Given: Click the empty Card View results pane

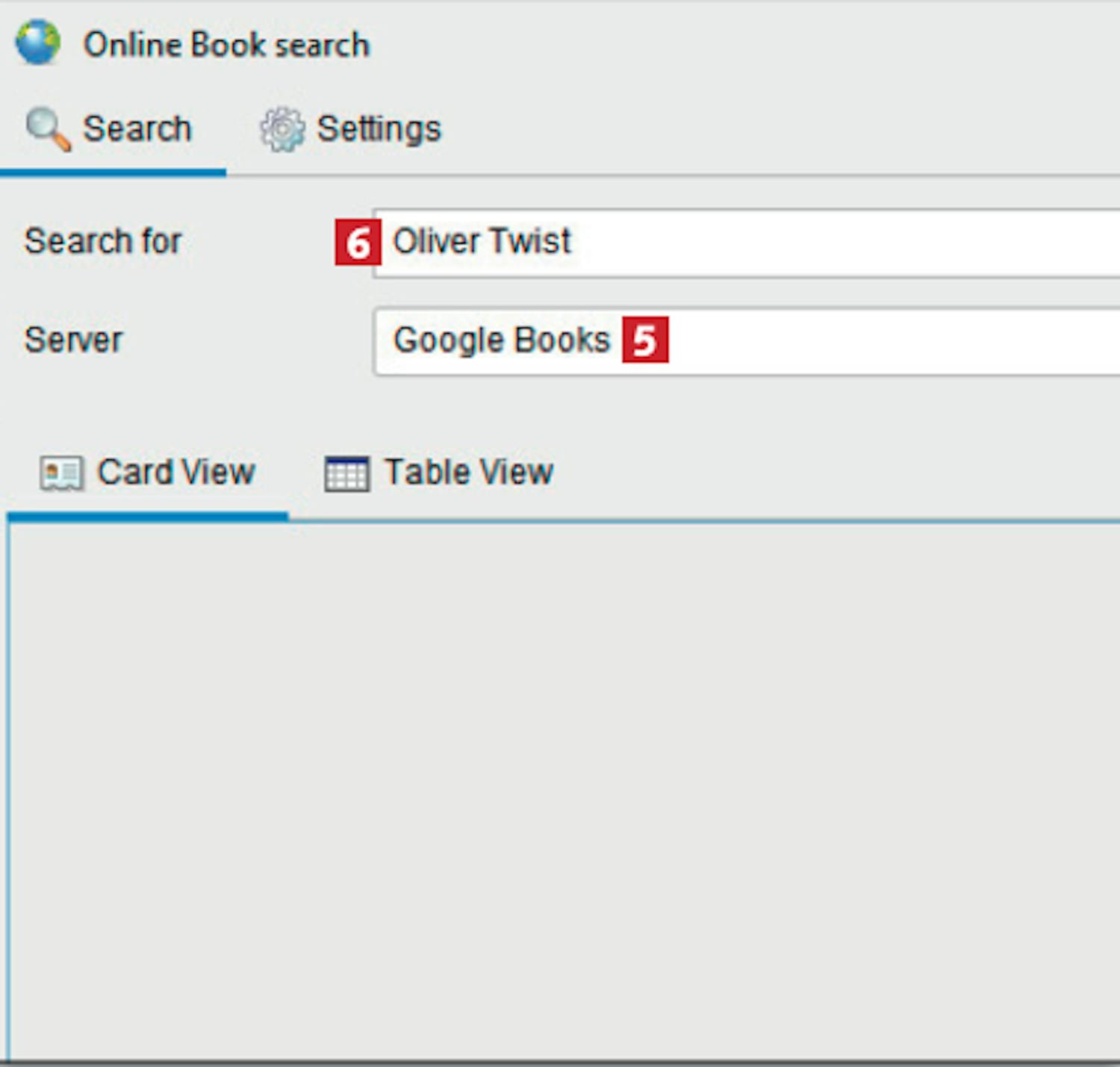Looking at the screenshot, I should pos(560,784).
